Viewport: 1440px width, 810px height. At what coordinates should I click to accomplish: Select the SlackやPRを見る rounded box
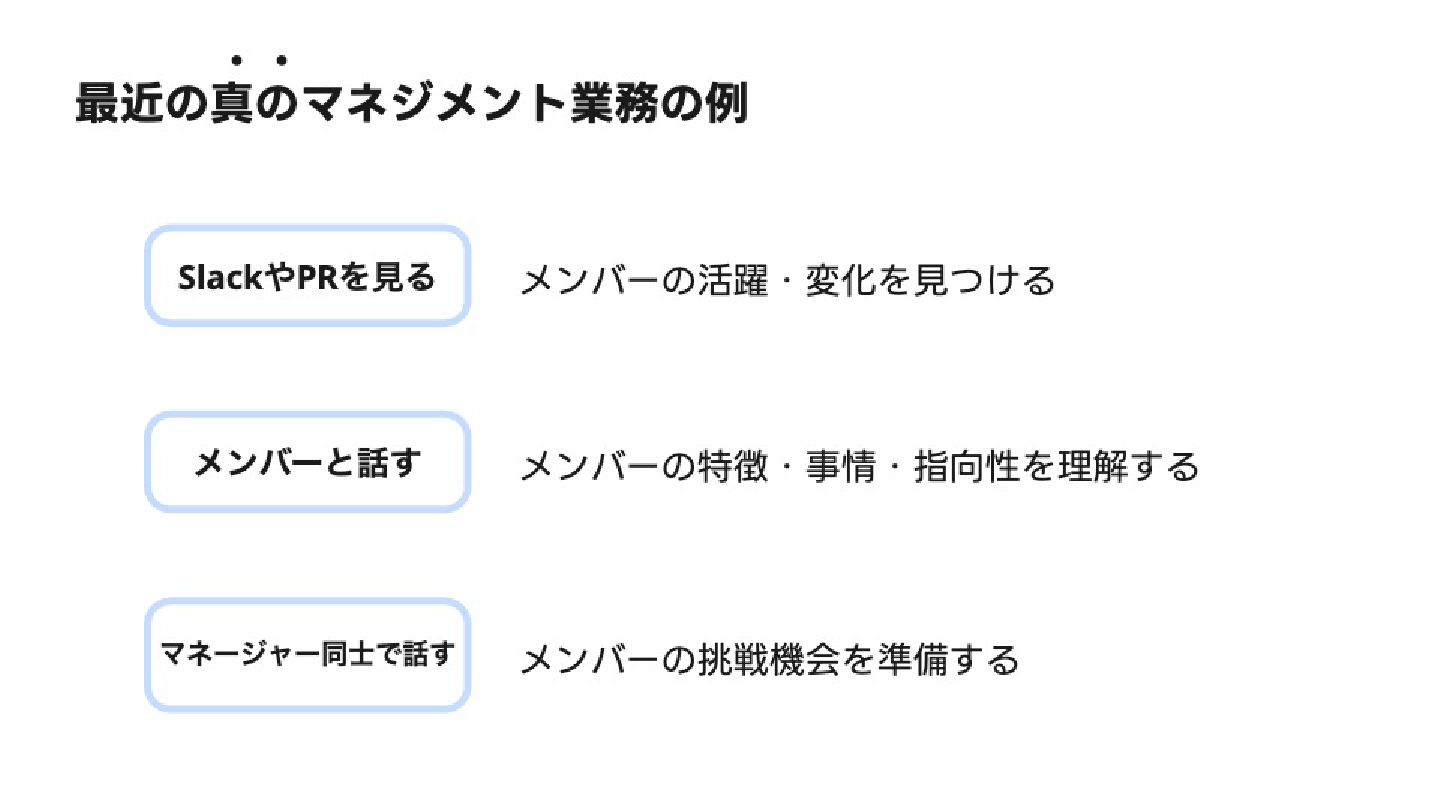307,276
